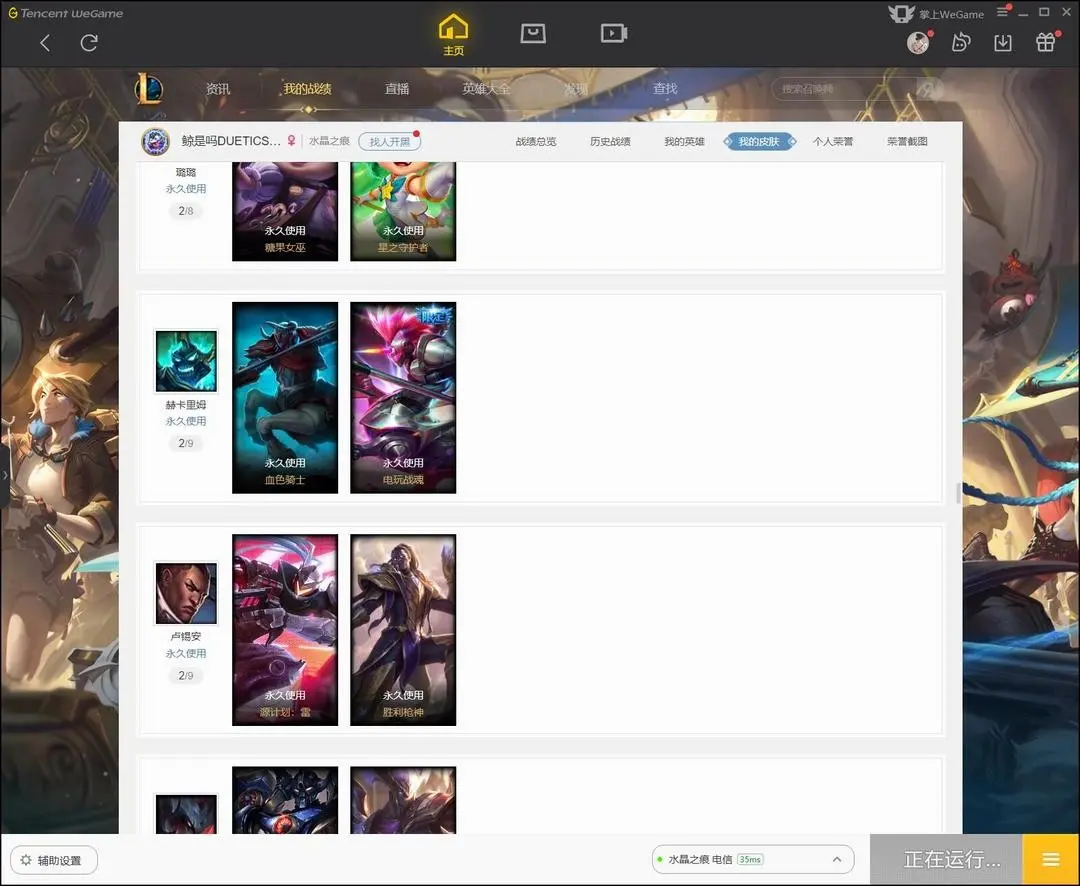Viewport: 1080px width, 886px height.
Task: Click the League of Legends logo
Action: click(x=149, y=88)
